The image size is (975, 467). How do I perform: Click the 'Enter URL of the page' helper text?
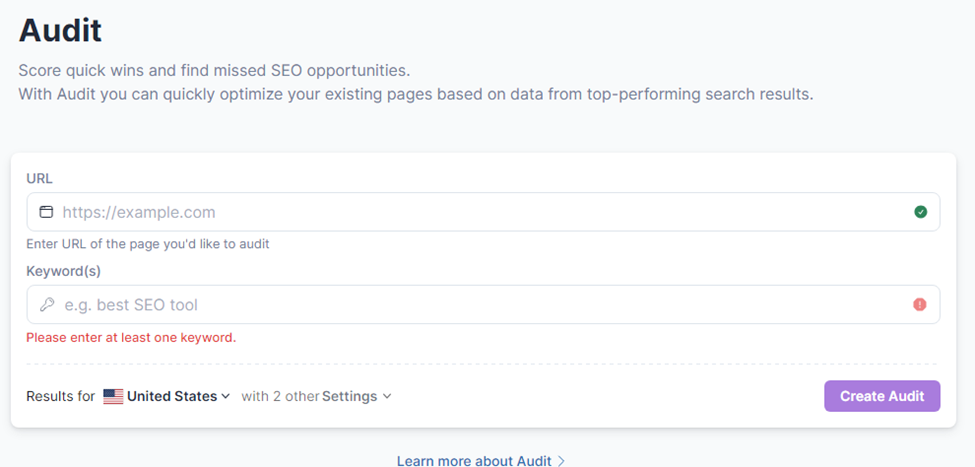[148, 244]
